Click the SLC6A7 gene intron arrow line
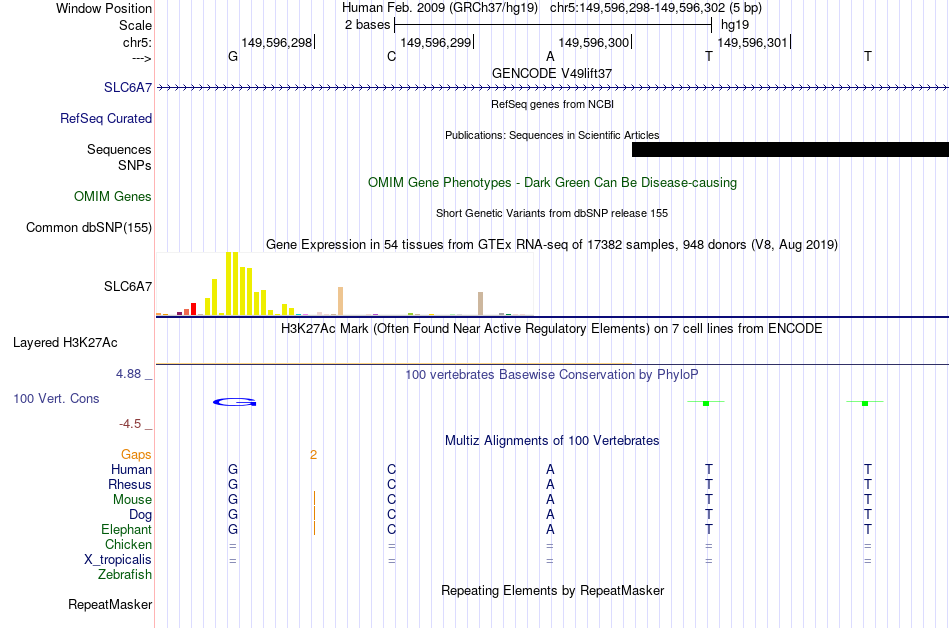Screen dimensions: 950x628 [x=552, y=88]
